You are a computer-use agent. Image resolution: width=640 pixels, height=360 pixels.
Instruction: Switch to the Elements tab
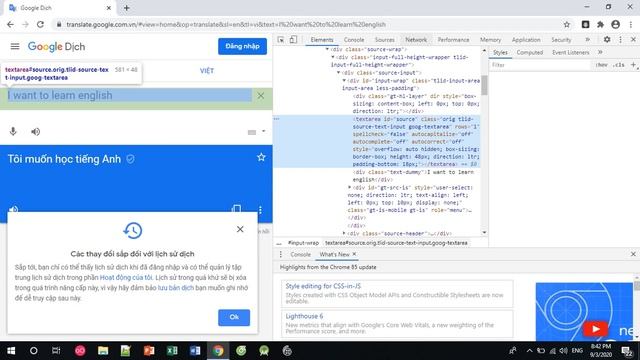(x=322, y=40)
